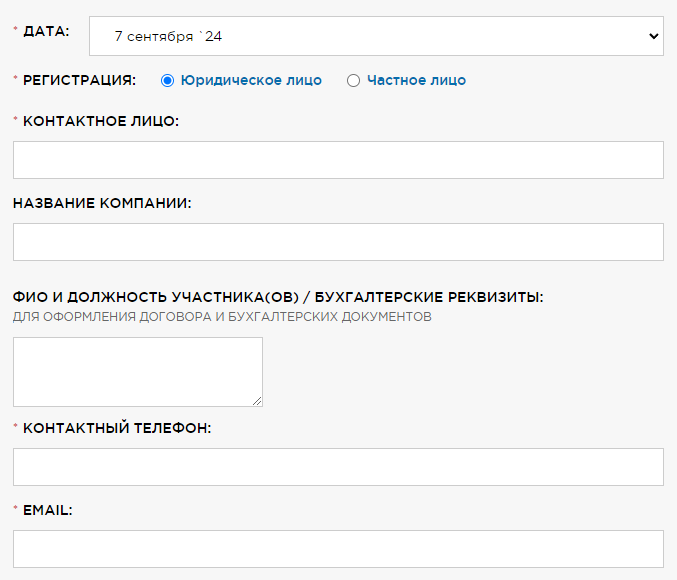Click the НАЗВАНИЕ КОМПАНИИ label
This screenshot has width=677, height=580.
pos(102,203)
